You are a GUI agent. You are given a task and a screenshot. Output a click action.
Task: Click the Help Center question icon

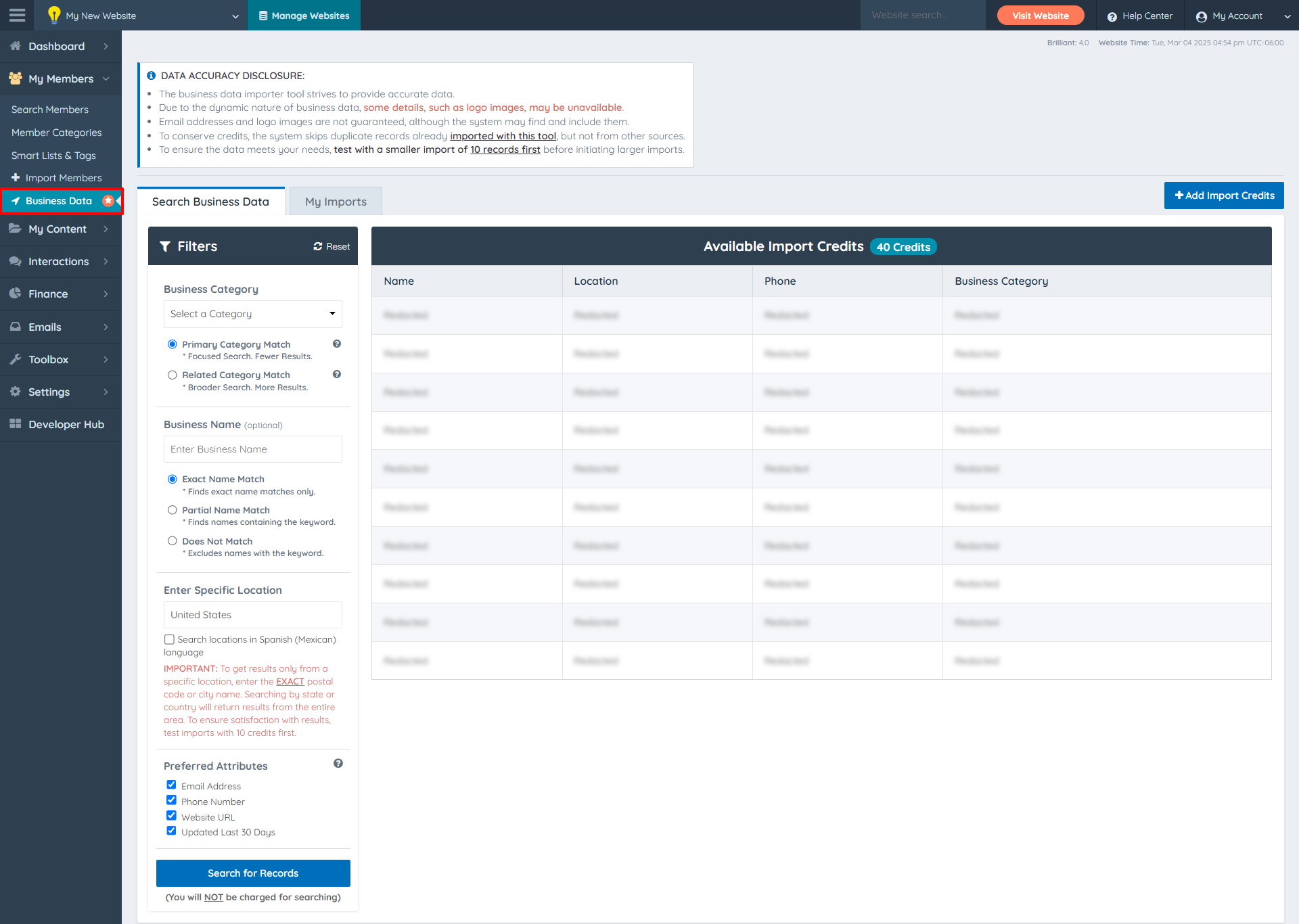(x=1112, y=16)
